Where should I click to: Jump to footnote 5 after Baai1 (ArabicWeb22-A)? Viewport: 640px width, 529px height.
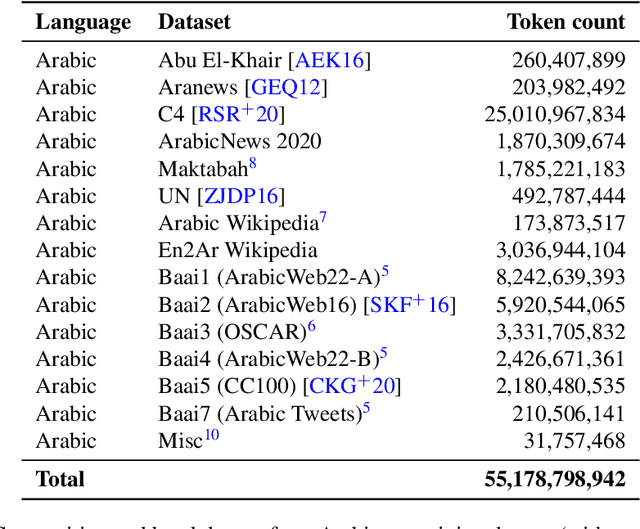[384, 272]
